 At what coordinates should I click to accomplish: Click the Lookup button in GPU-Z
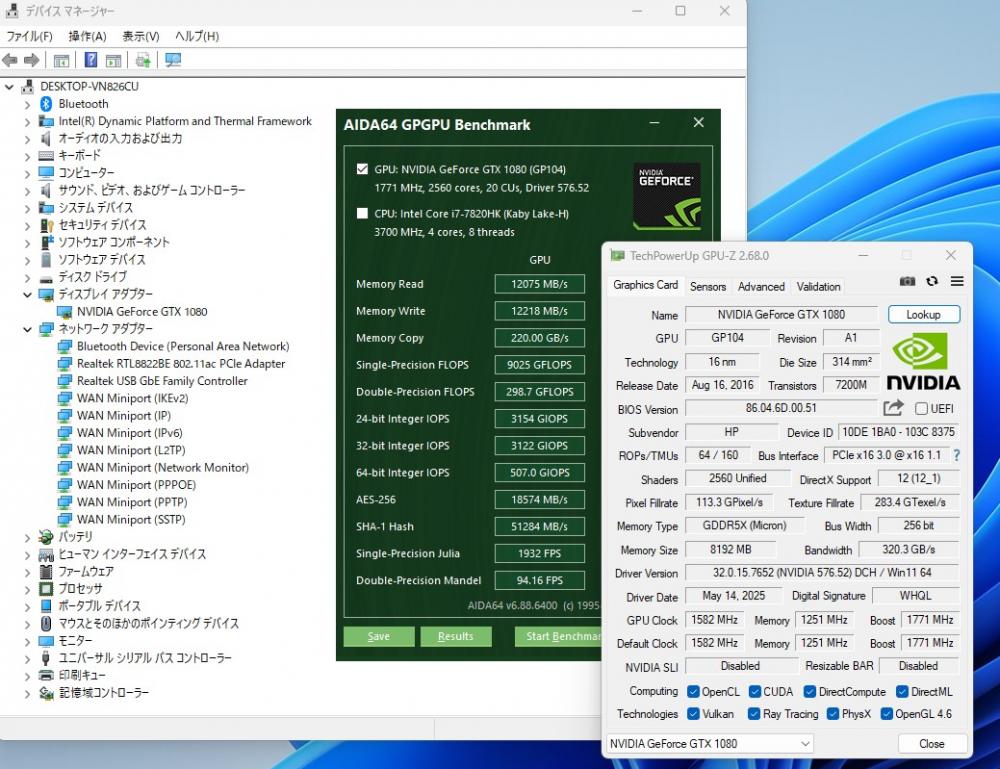click(x=923, y=314)
